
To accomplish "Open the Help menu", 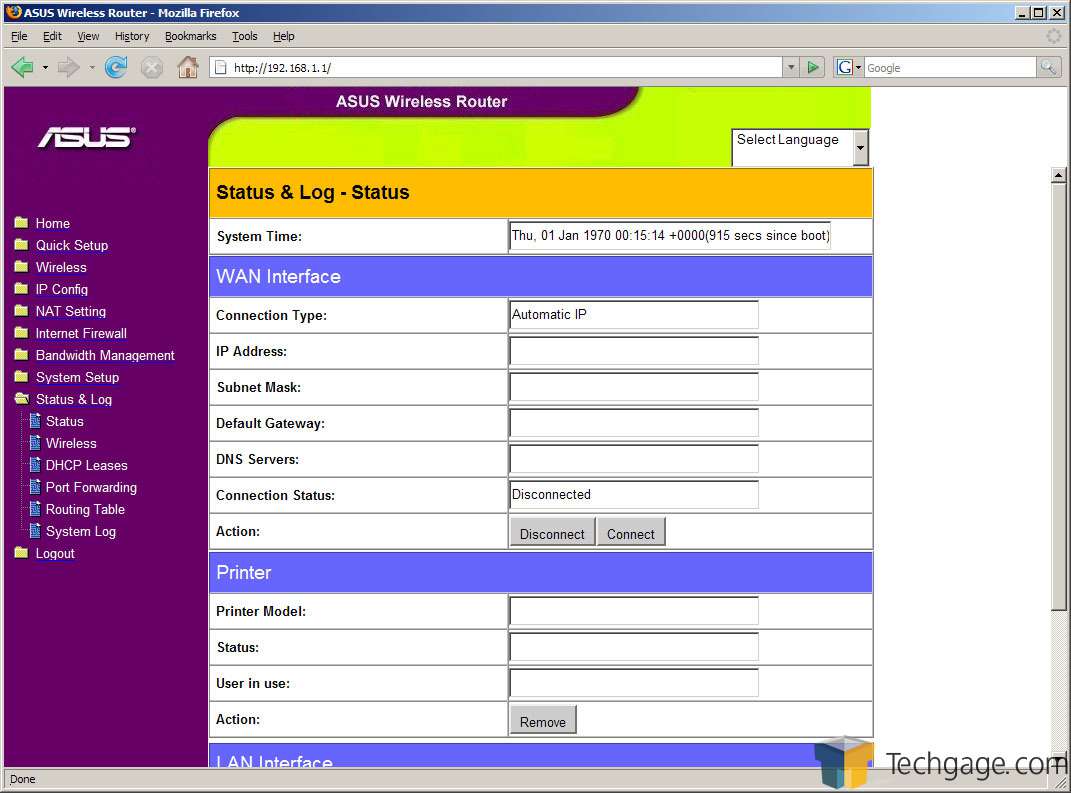I will (283, 36).
